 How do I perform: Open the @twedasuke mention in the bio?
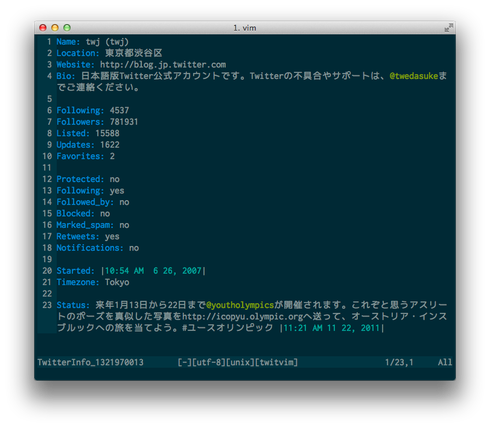414,76
